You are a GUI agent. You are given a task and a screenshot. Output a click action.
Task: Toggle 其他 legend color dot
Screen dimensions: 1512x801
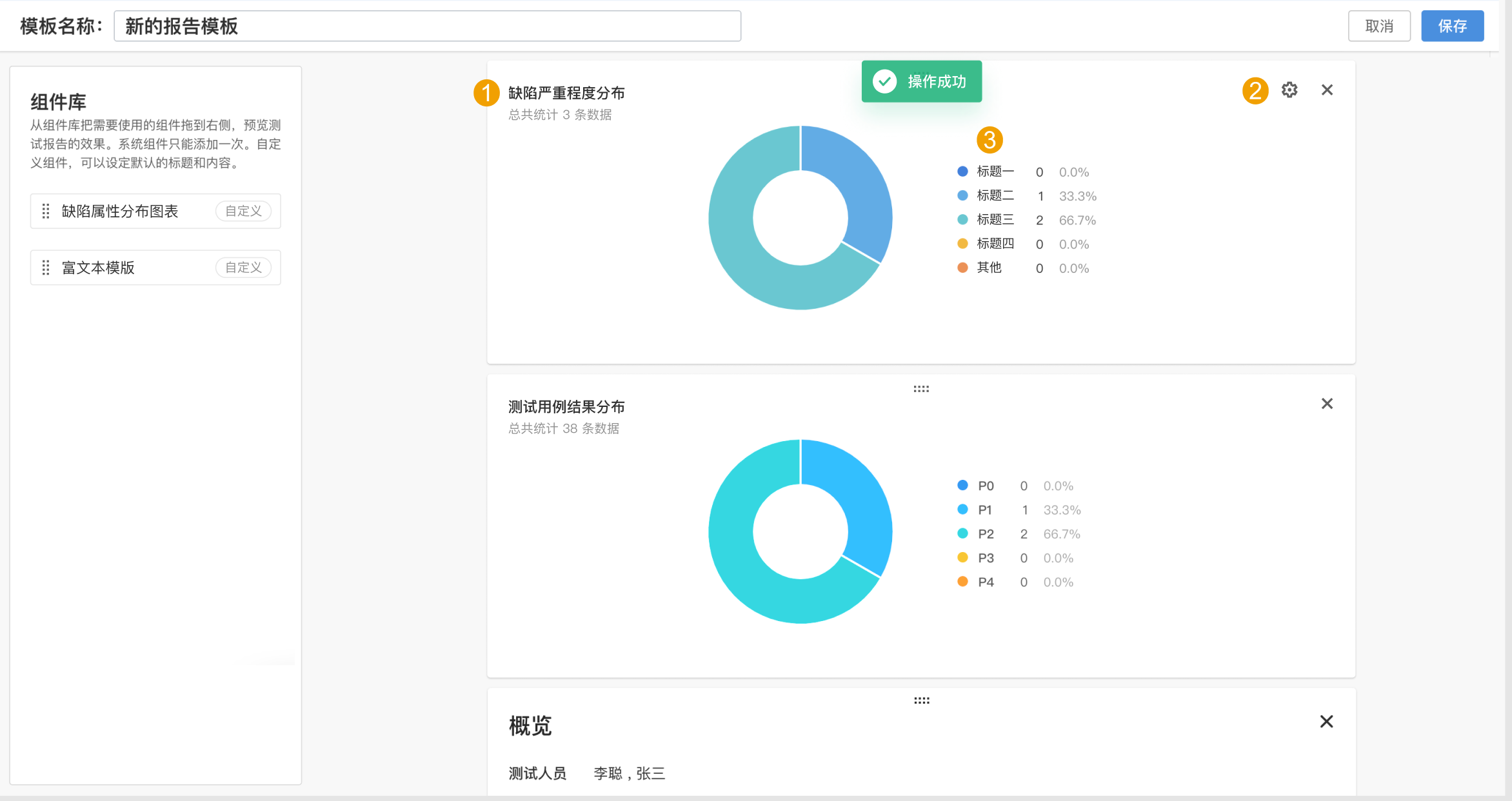tap(962, 267)
